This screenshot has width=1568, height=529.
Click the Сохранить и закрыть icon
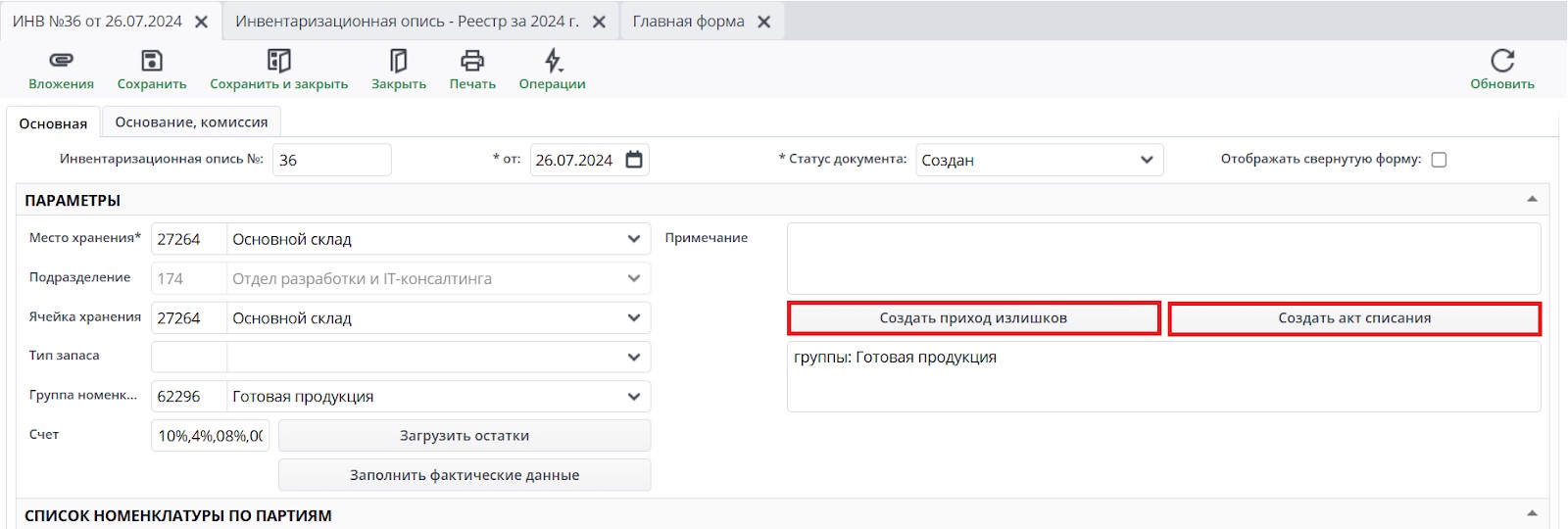pyautogui.click(x=279, y=61)
